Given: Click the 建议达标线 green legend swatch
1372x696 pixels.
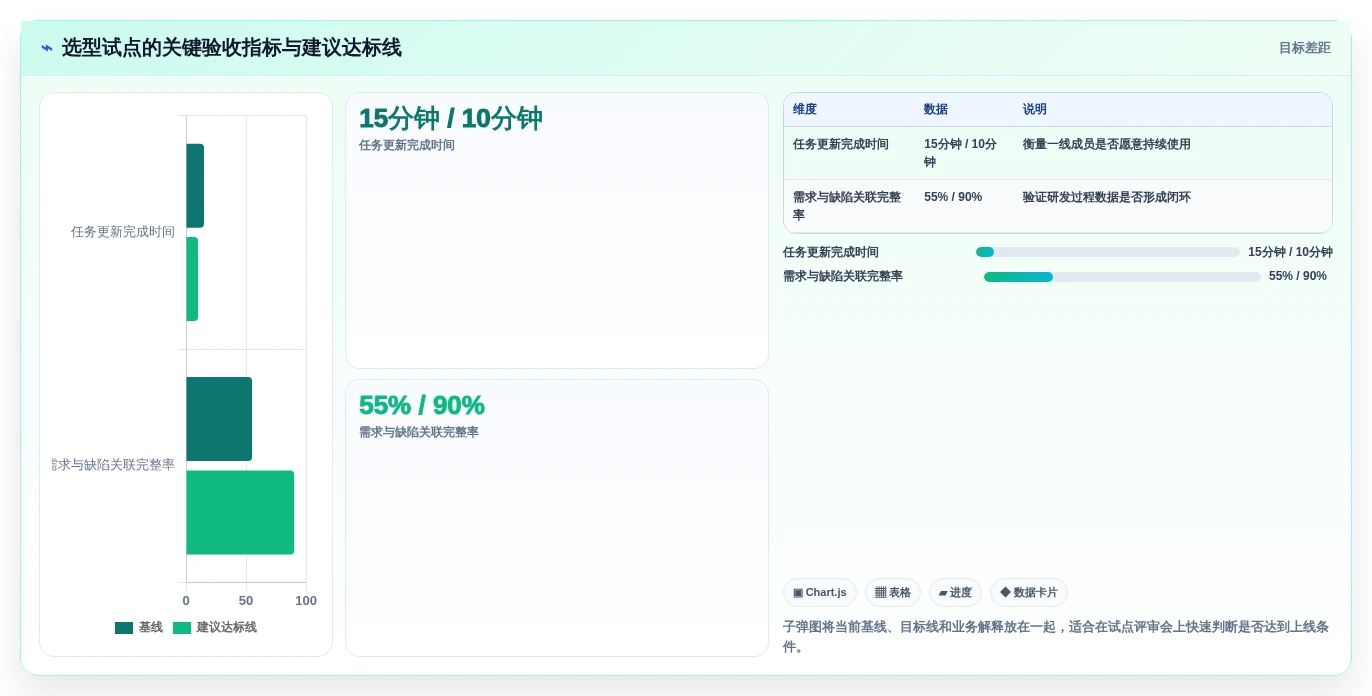Looking at the screenshot, I should click(182, 628).
